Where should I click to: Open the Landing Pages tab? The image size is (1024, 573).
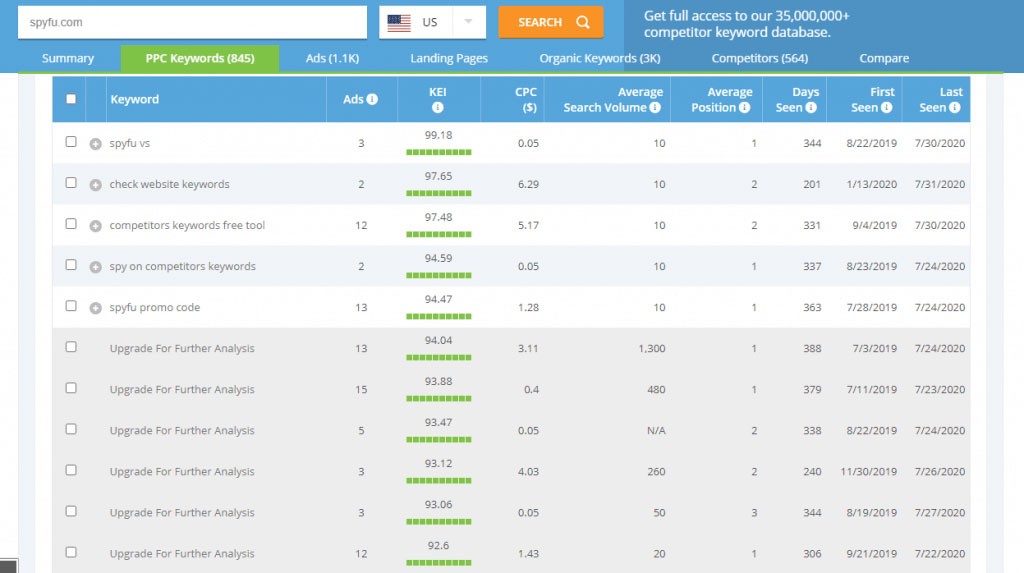click(x=449, y=58)
